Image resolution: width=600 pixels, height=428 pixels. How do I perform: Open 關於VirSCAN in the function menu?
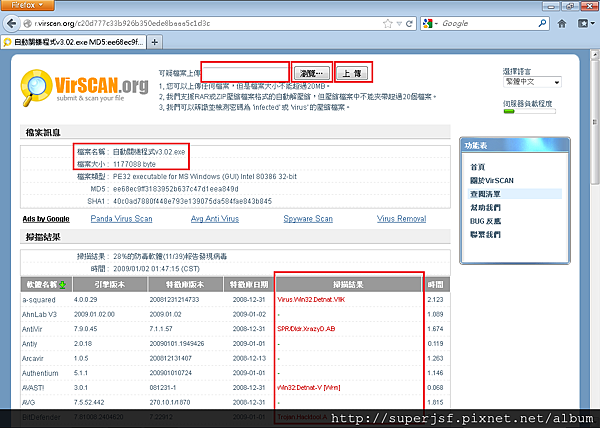[492, 180]
